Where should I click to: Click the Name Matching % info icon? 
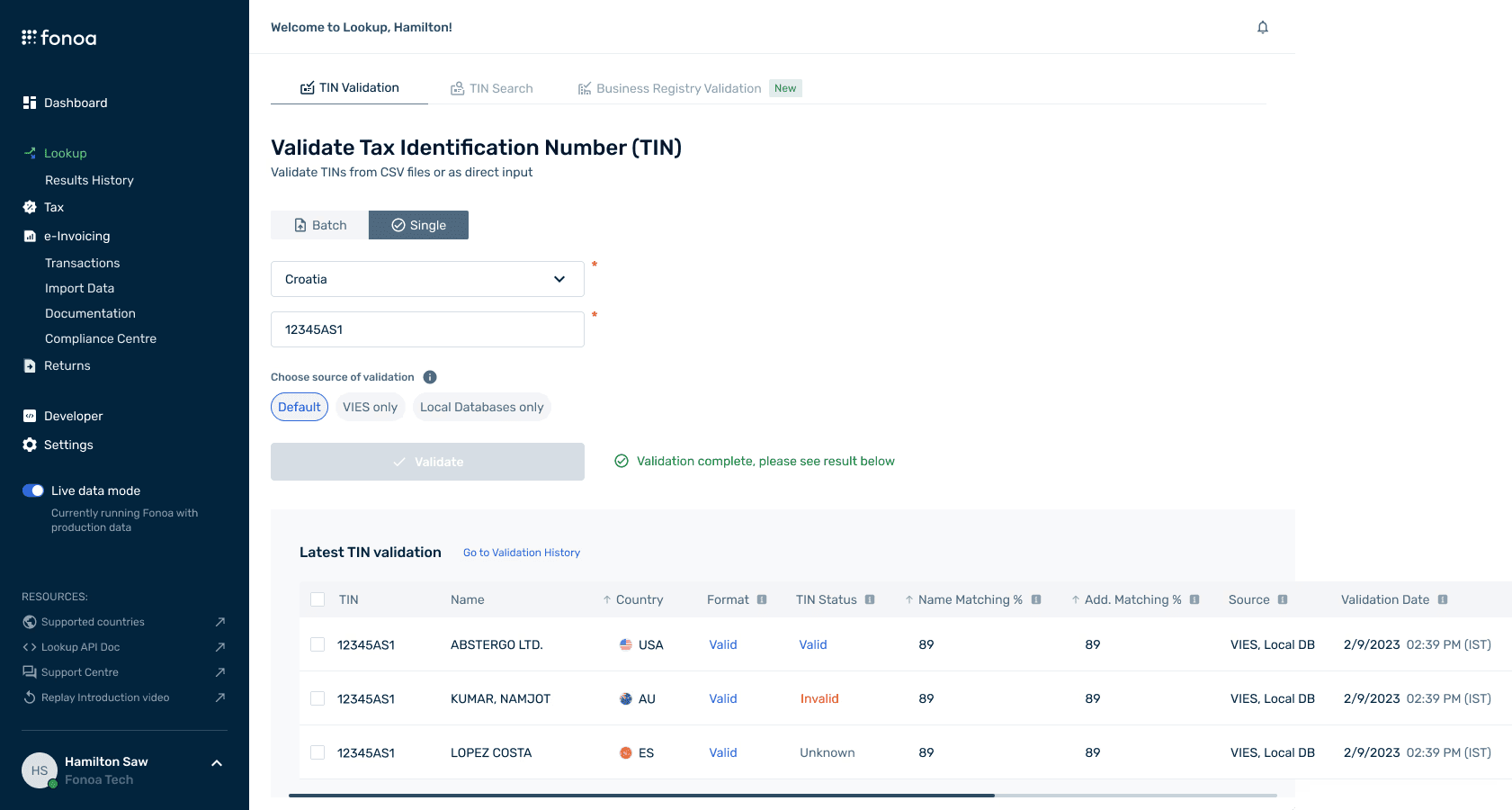[x=1036, y=599]
